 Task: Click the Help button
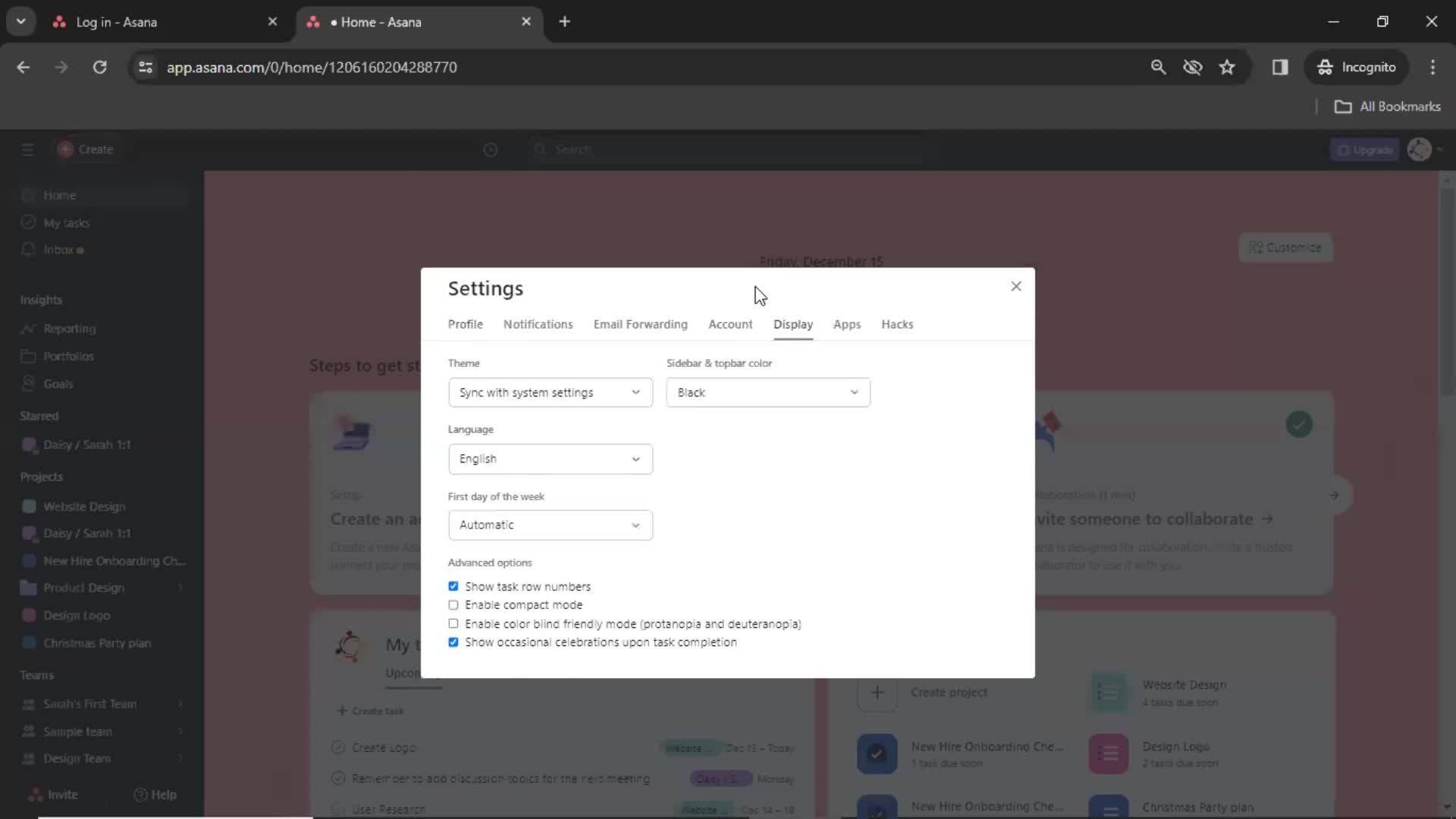pos(155,794)
